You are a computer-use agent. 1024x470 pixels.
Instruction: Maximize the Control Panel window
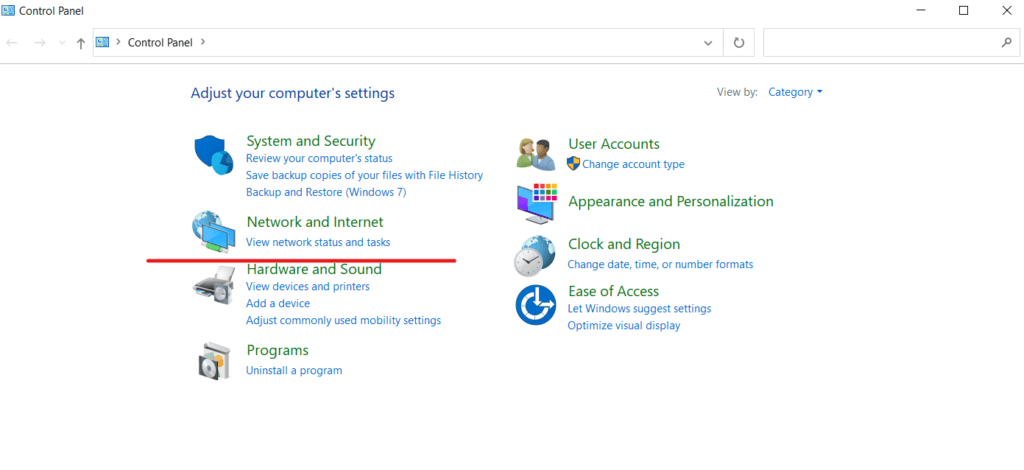(963, 10)
